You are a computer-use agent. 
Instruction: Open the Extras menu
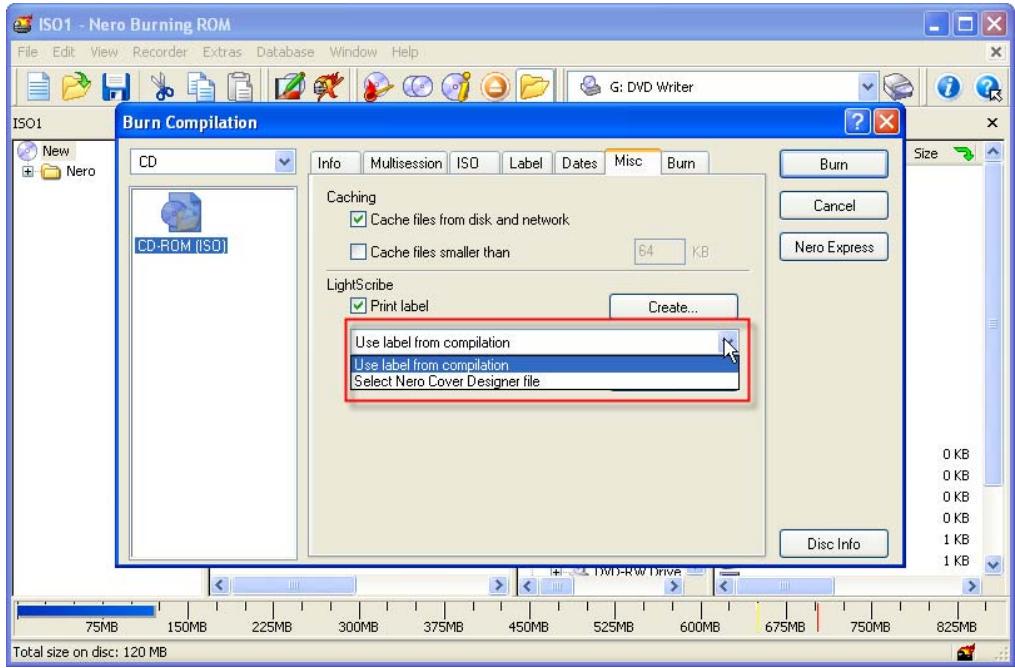click(x=222, y=52)
